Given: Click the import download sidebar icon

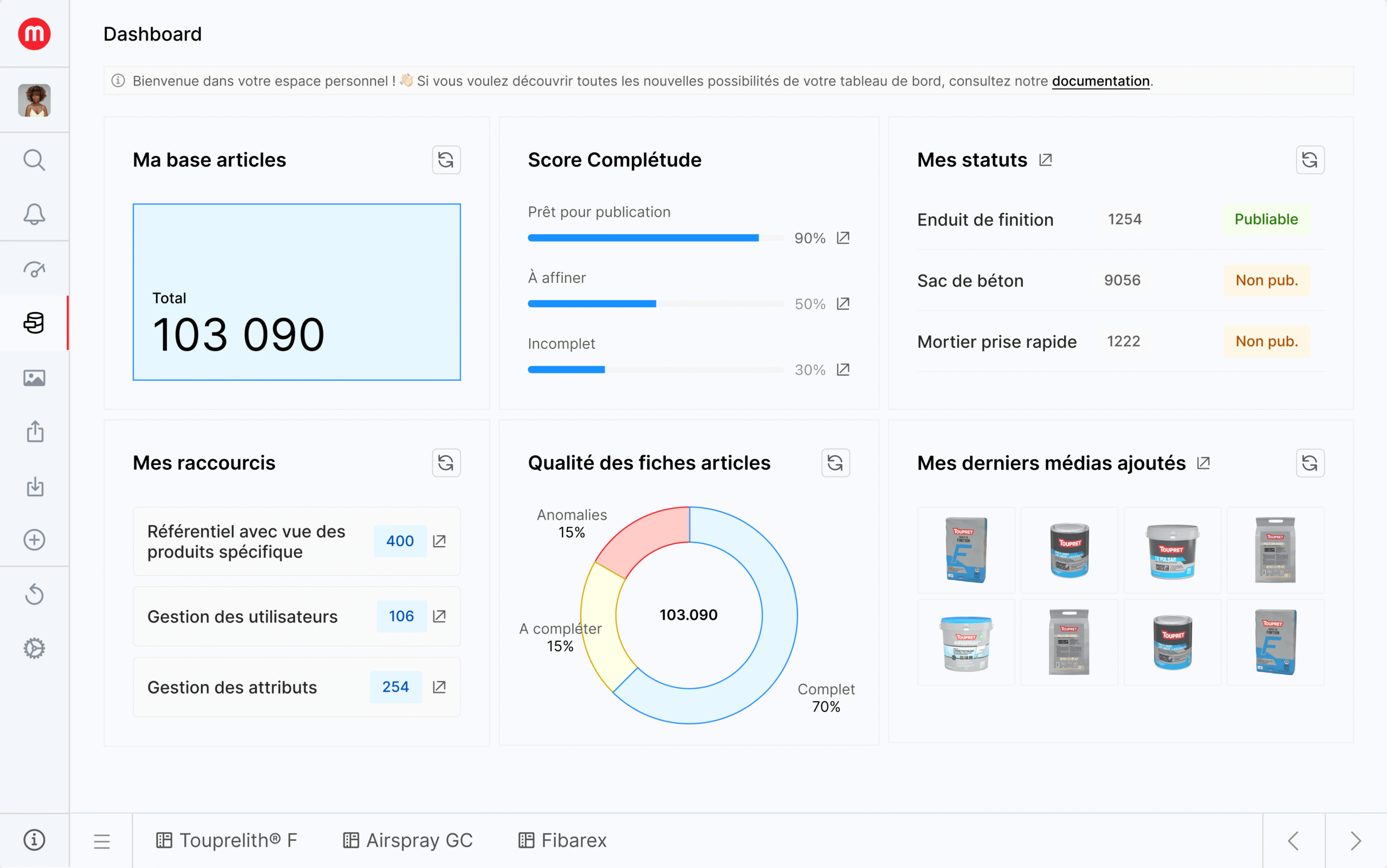Looking at the screenshot, I should (35, 486).
